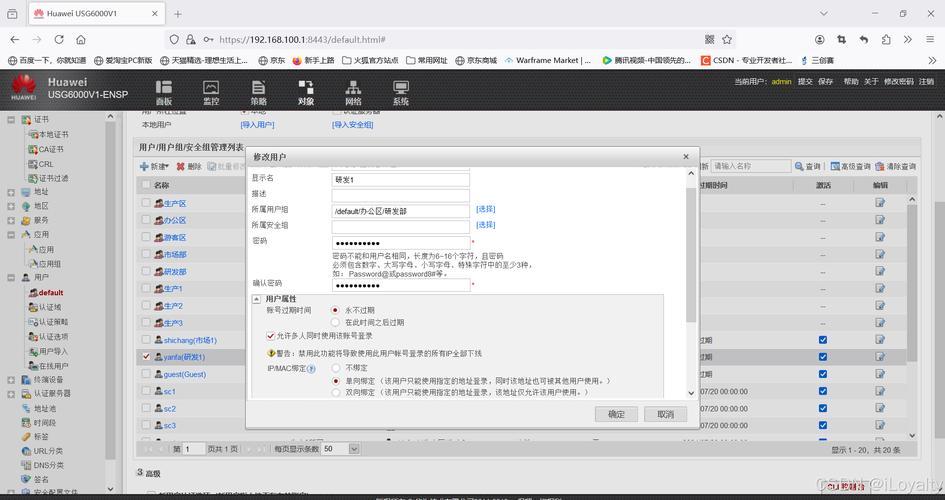Click the dialog's vertical scrollbar
The image size is (945, 500).
(691, 253)
